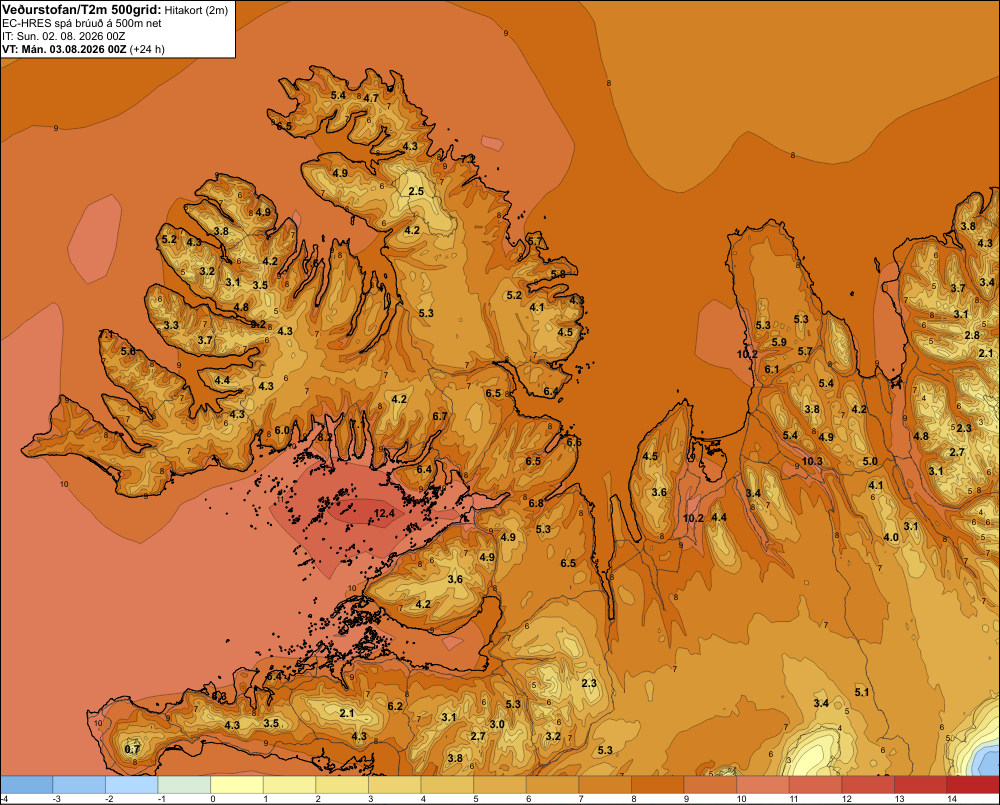
Task: Select the 6.6 temperature label
Action: pos(573,442)
